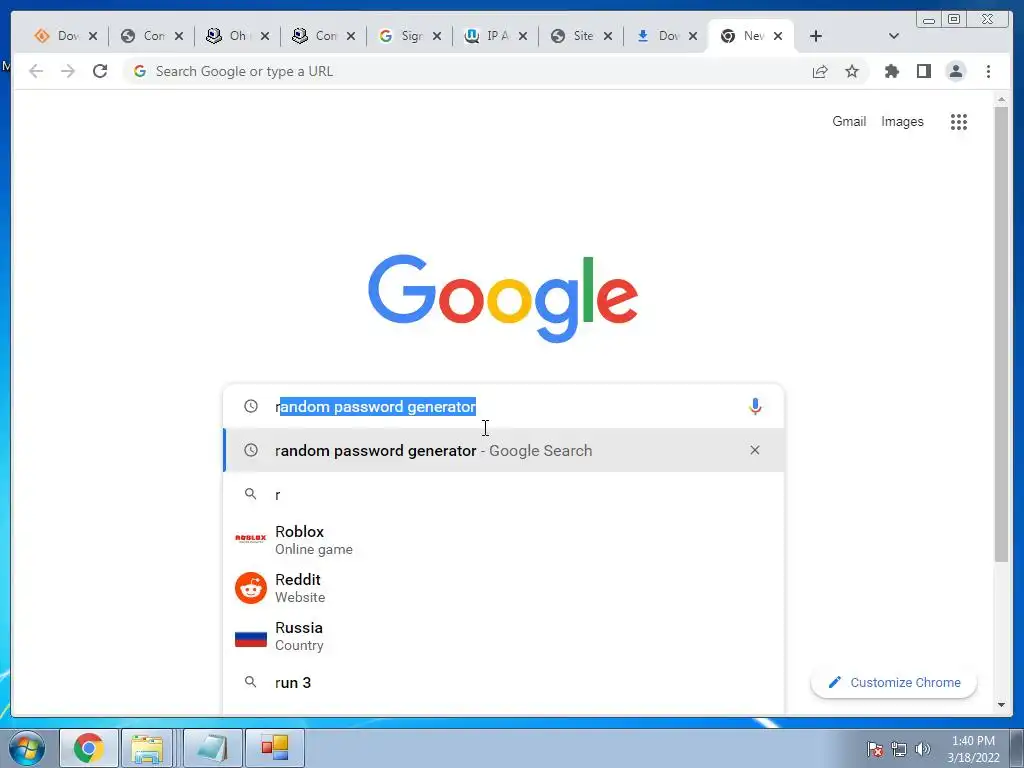1024x768 pixels.
Task: Switch to the Sign in Google tab
Action: click(409, 36)
